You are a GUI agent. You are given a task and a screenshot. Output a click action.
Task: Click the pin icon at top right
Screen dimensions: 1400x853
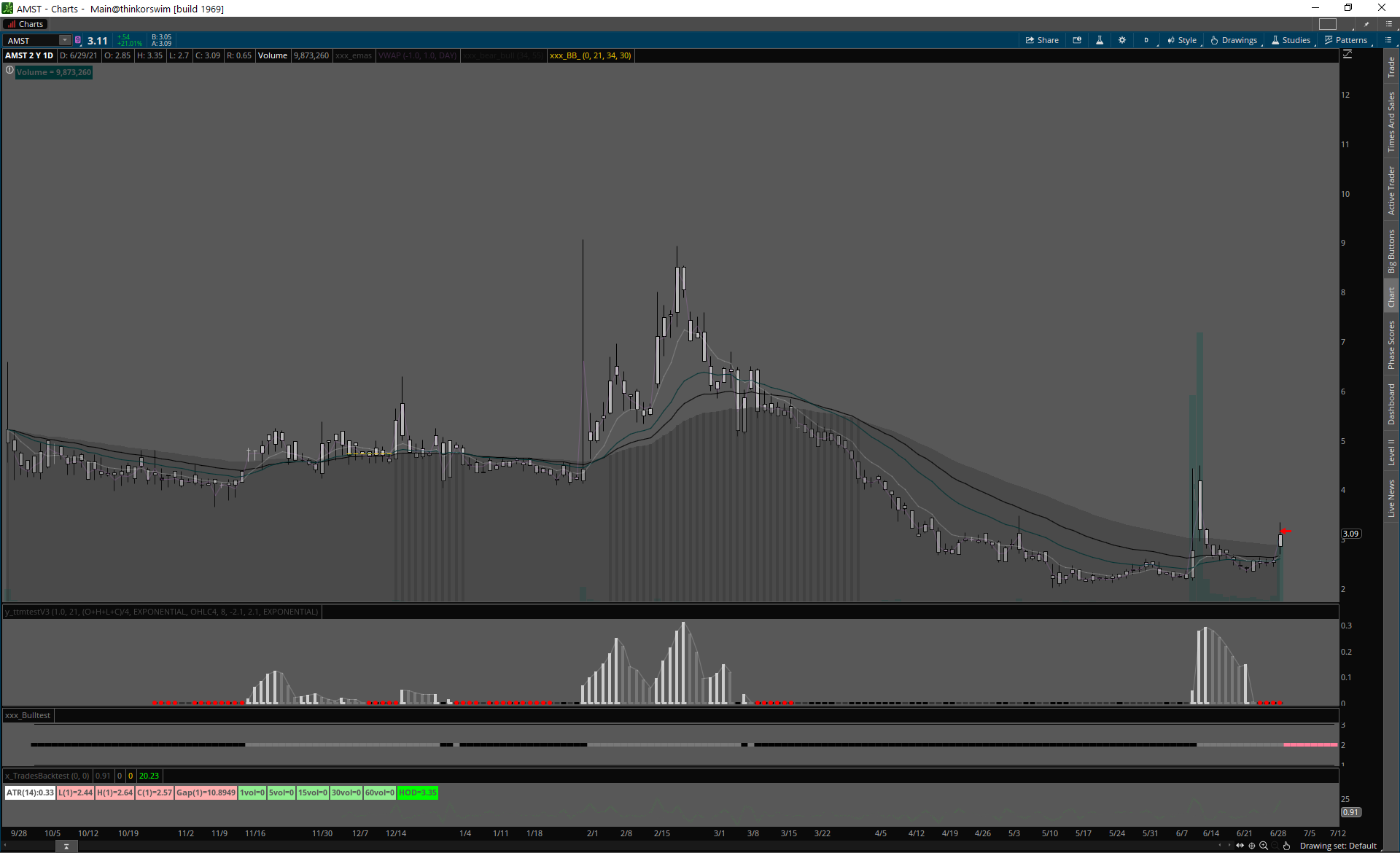(x=1367, y=24)
